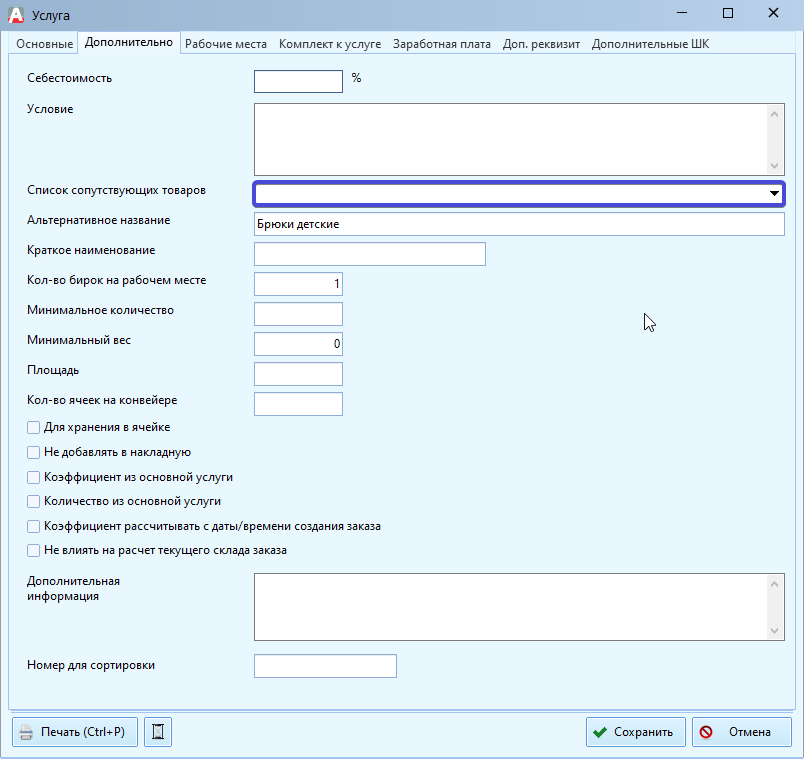Select the Дополнительные ШК tab
Image resolution: width=804 pixels, height=759 pixels.
[650, 44]
